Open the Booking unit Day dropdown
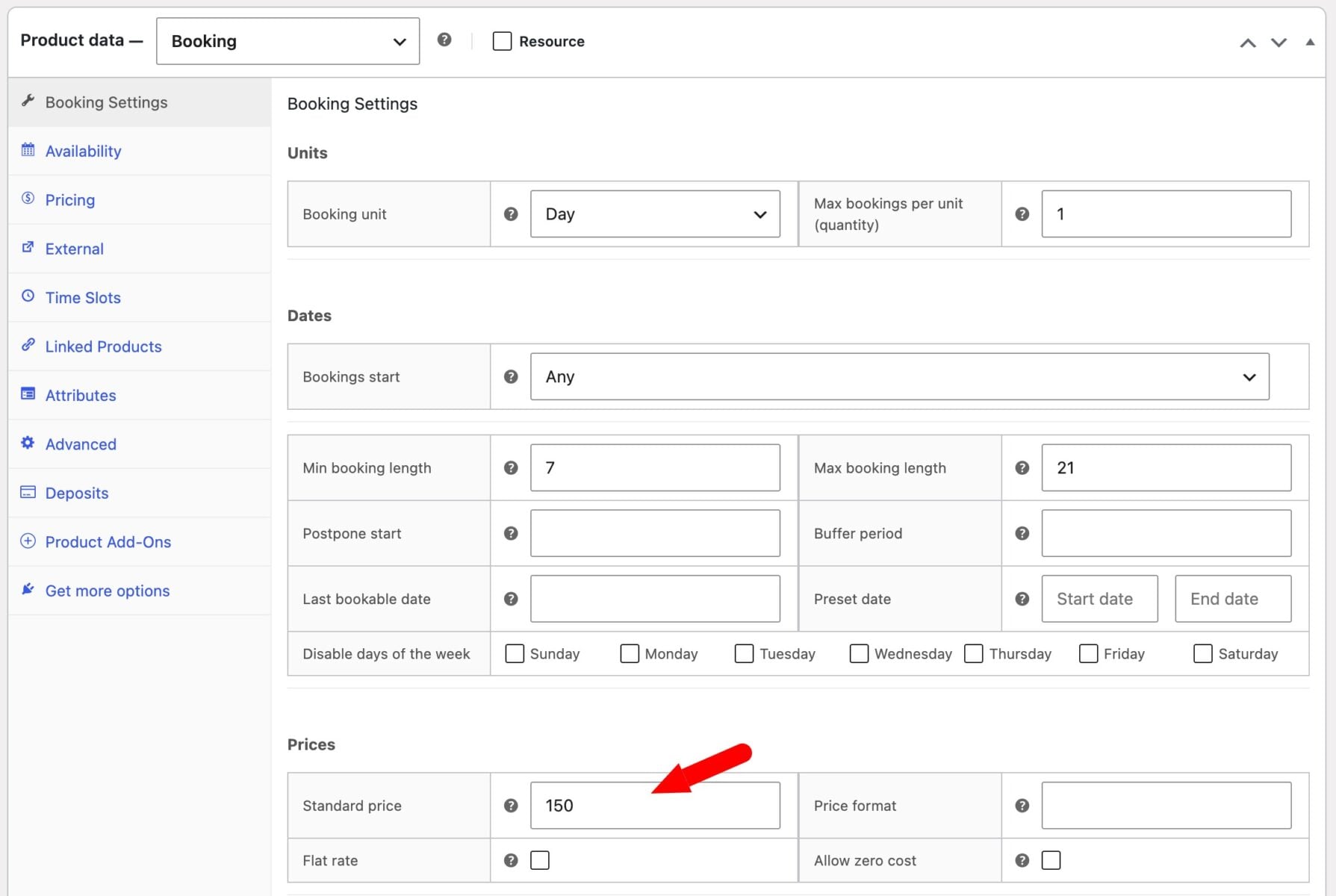 point(655,214)
